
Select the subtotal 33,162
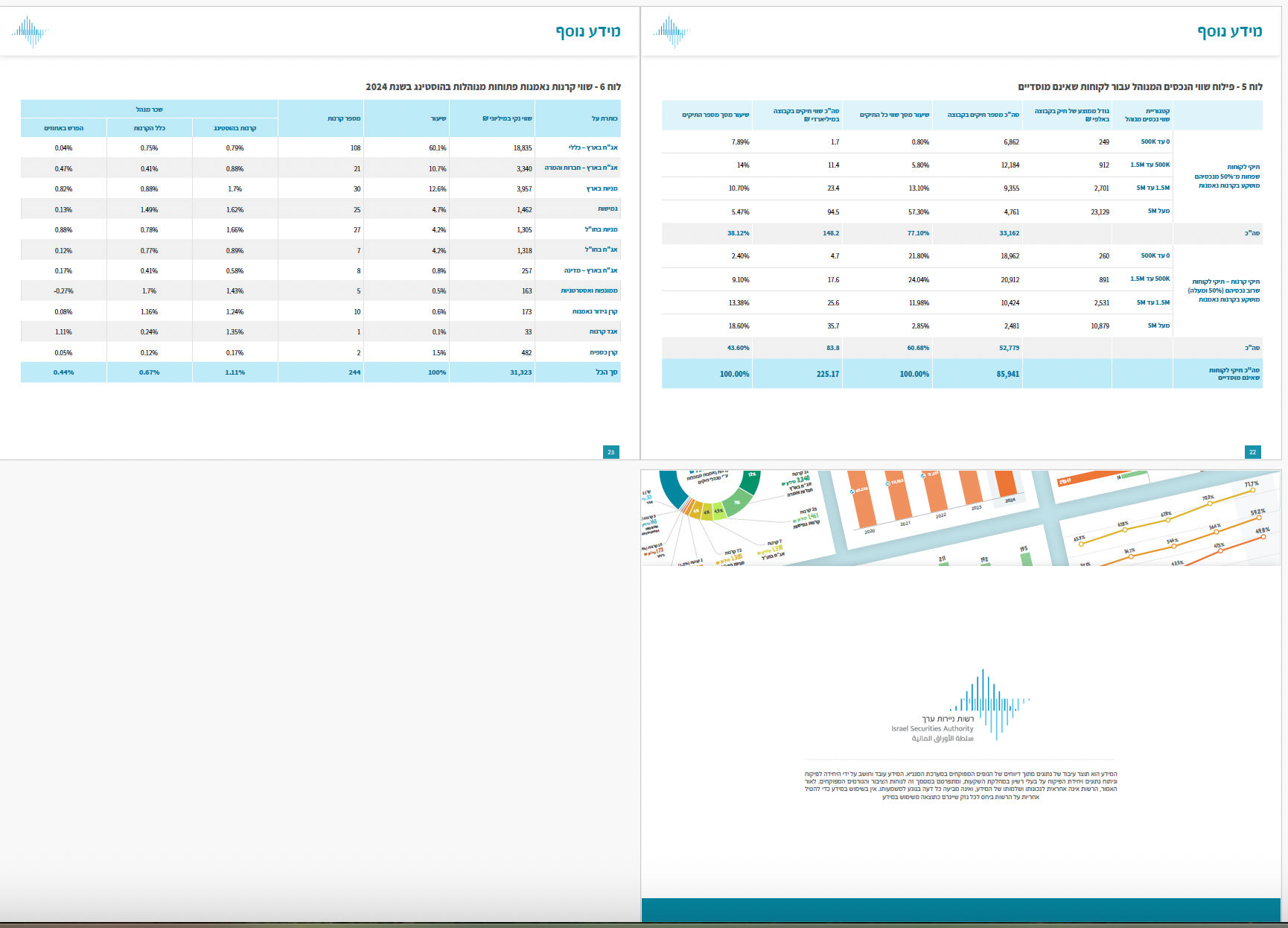click(1010, 234)
